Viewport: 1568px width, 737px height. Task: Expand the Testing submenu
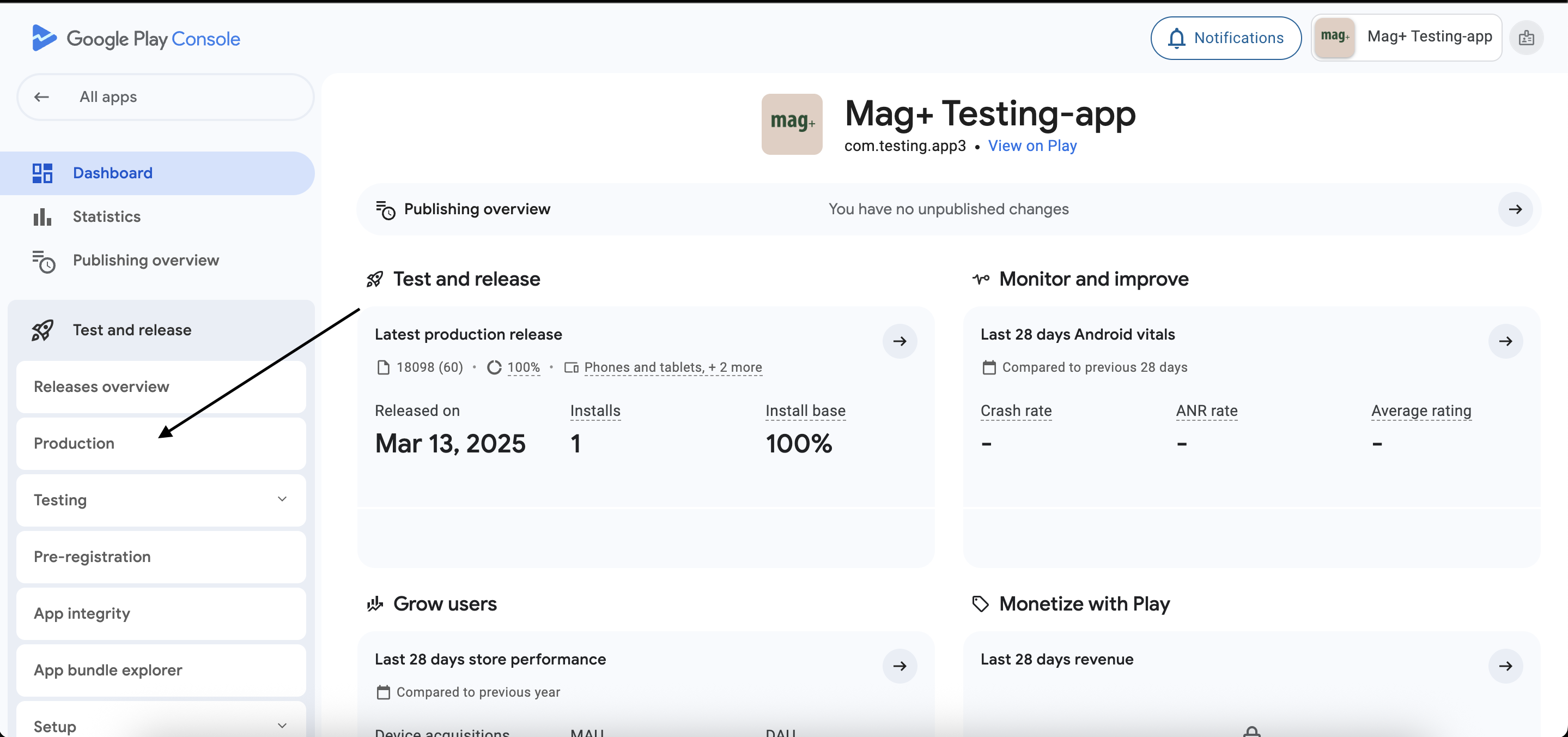(x=161, y=500)
